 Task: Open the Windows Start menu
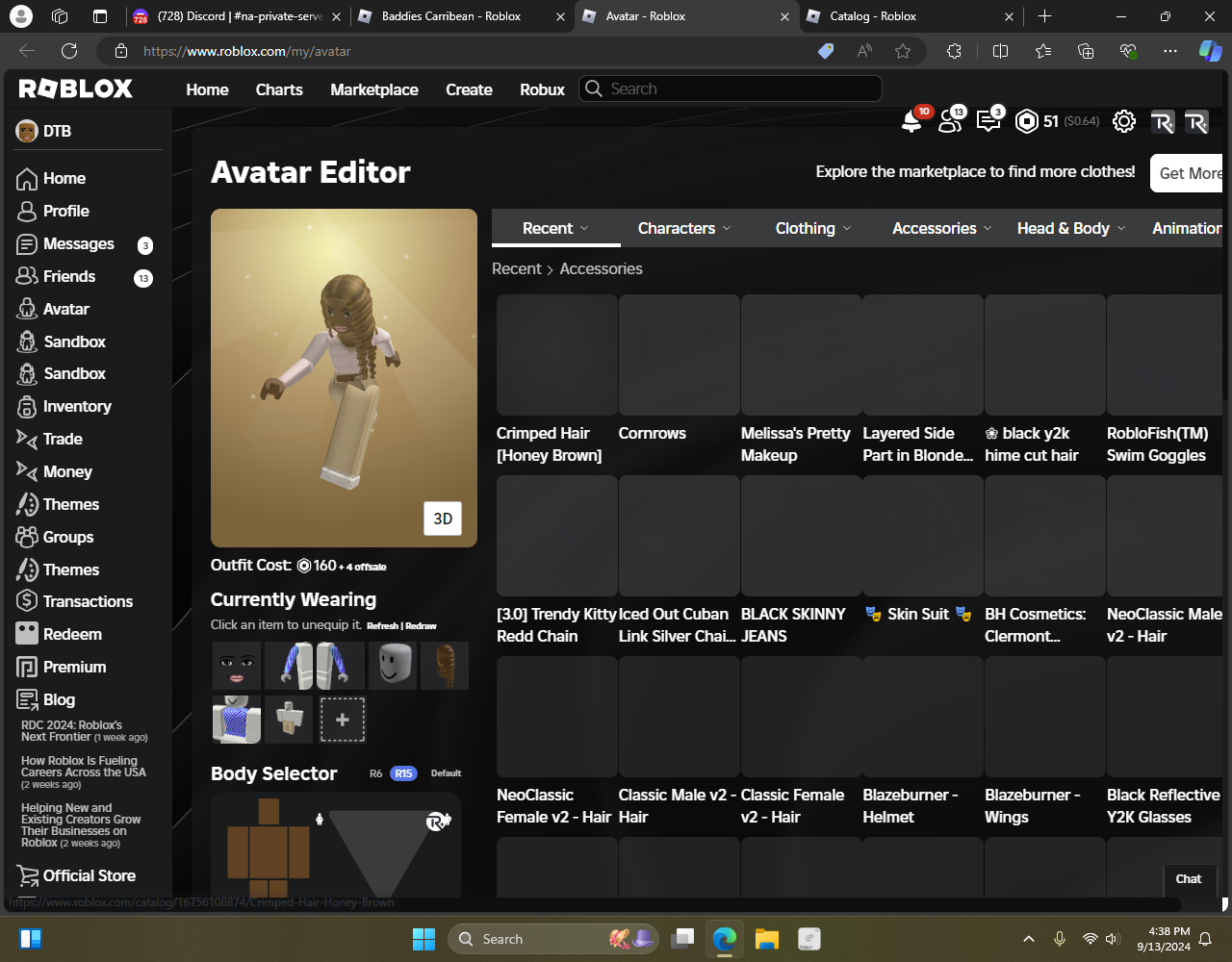click(x=423, y=939)
